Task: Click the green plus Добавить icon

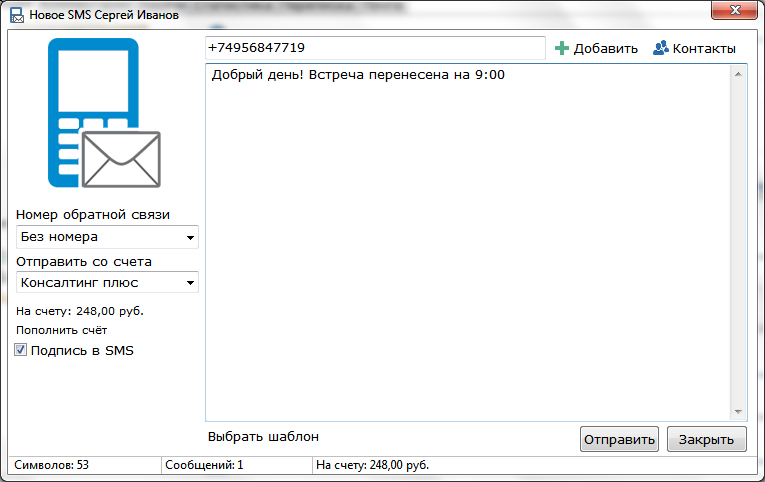Action: click(562, 48)
